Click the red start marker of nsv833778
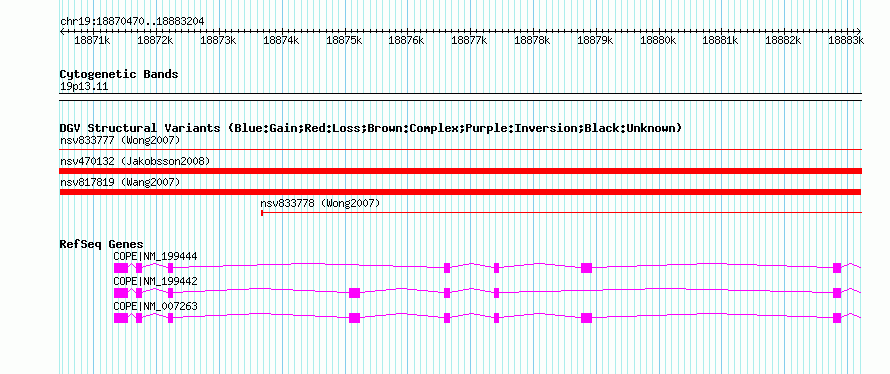 (262, 213)
